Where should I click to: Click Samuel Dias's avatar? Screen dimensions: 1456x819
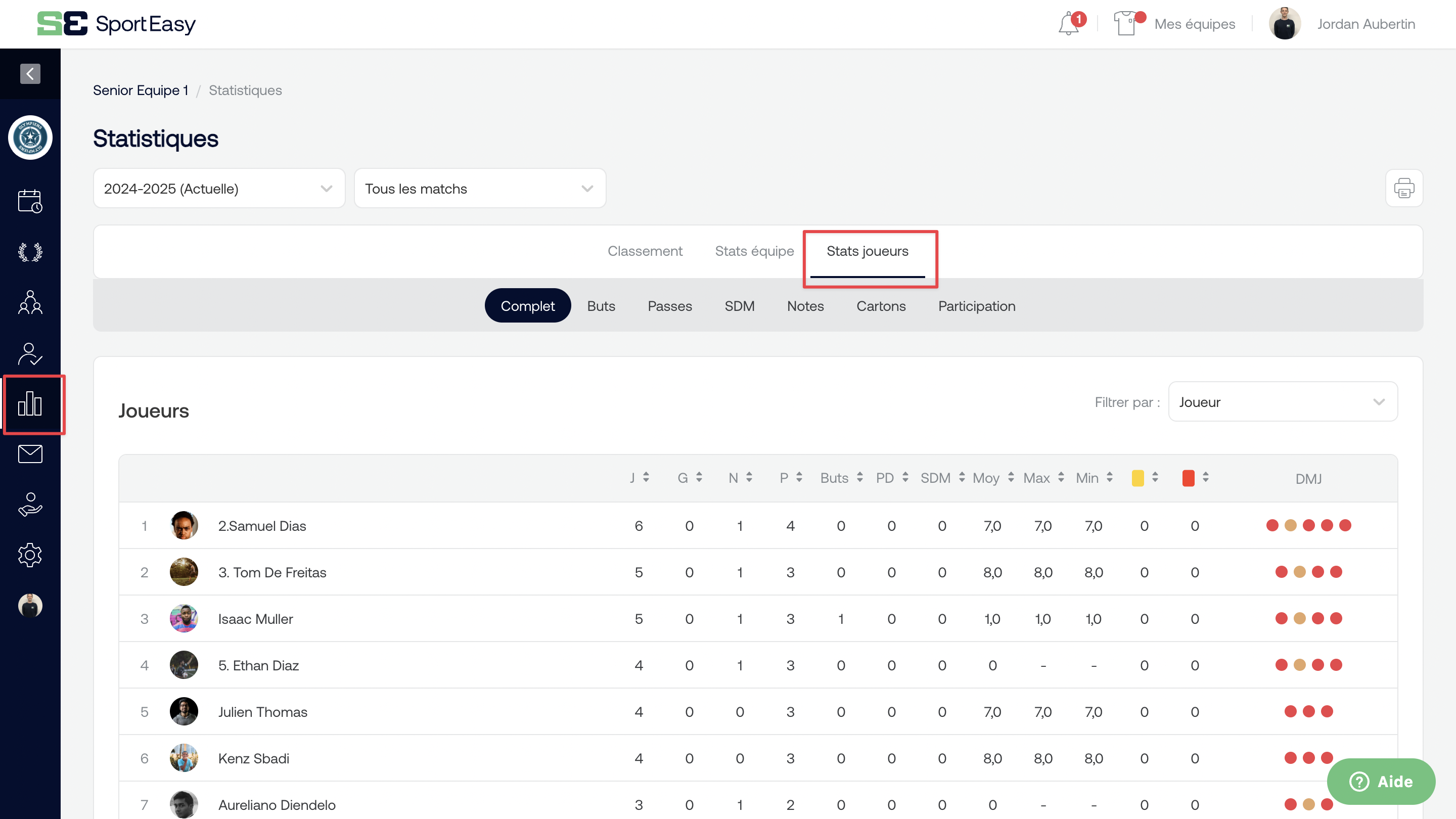tap(184, 526)
